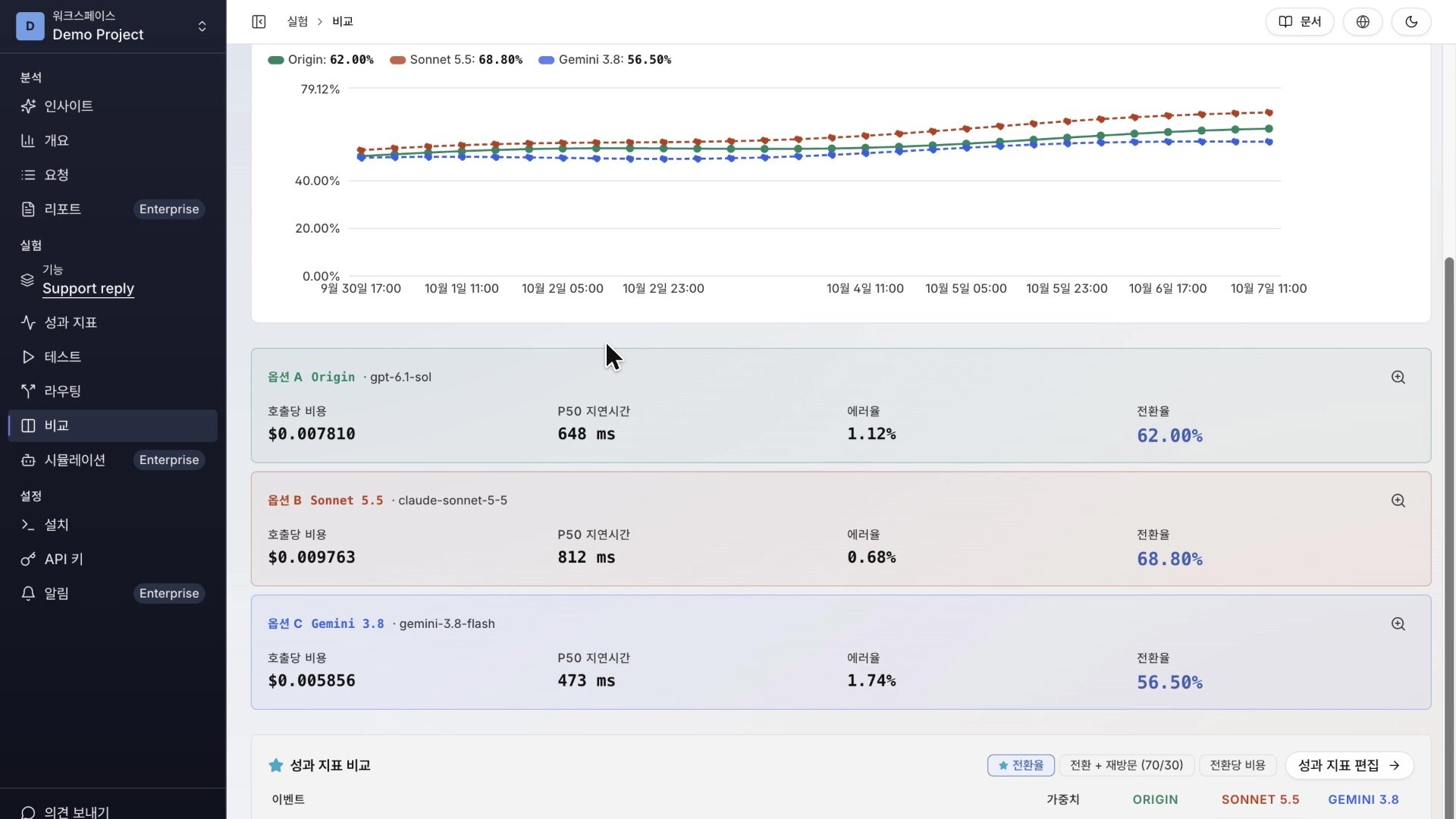
Task: Open 리포트 Enterprise page
Action: coord(113,209)
